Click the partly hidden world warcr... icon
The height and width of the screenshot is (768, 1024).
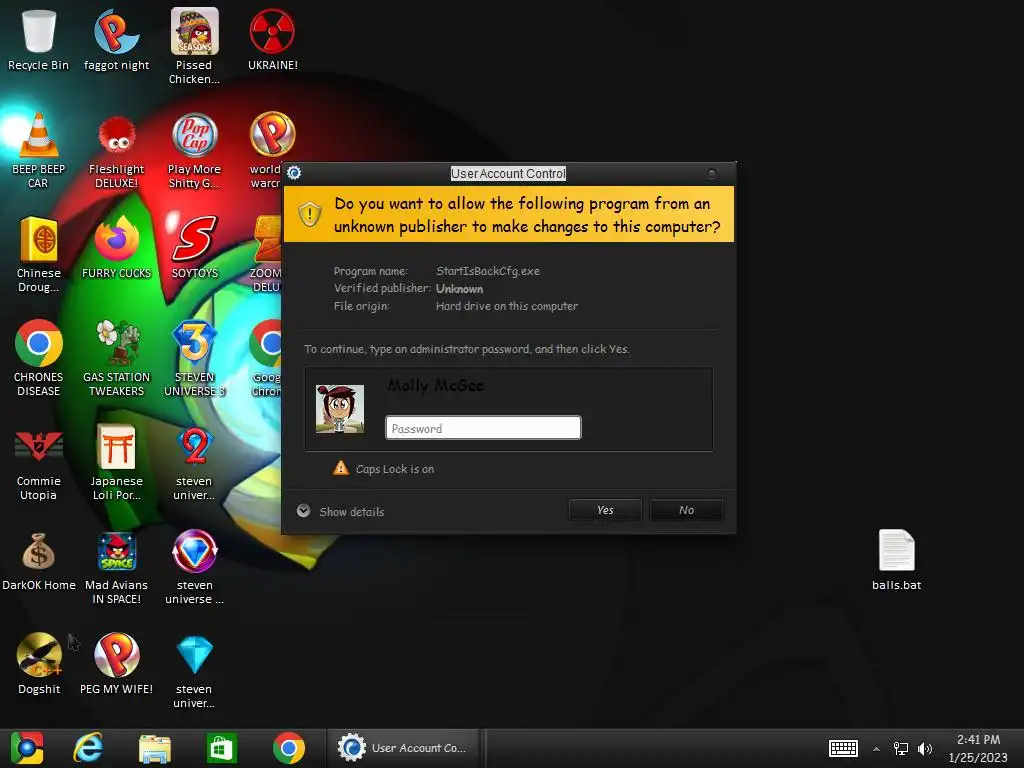[265, 150]
